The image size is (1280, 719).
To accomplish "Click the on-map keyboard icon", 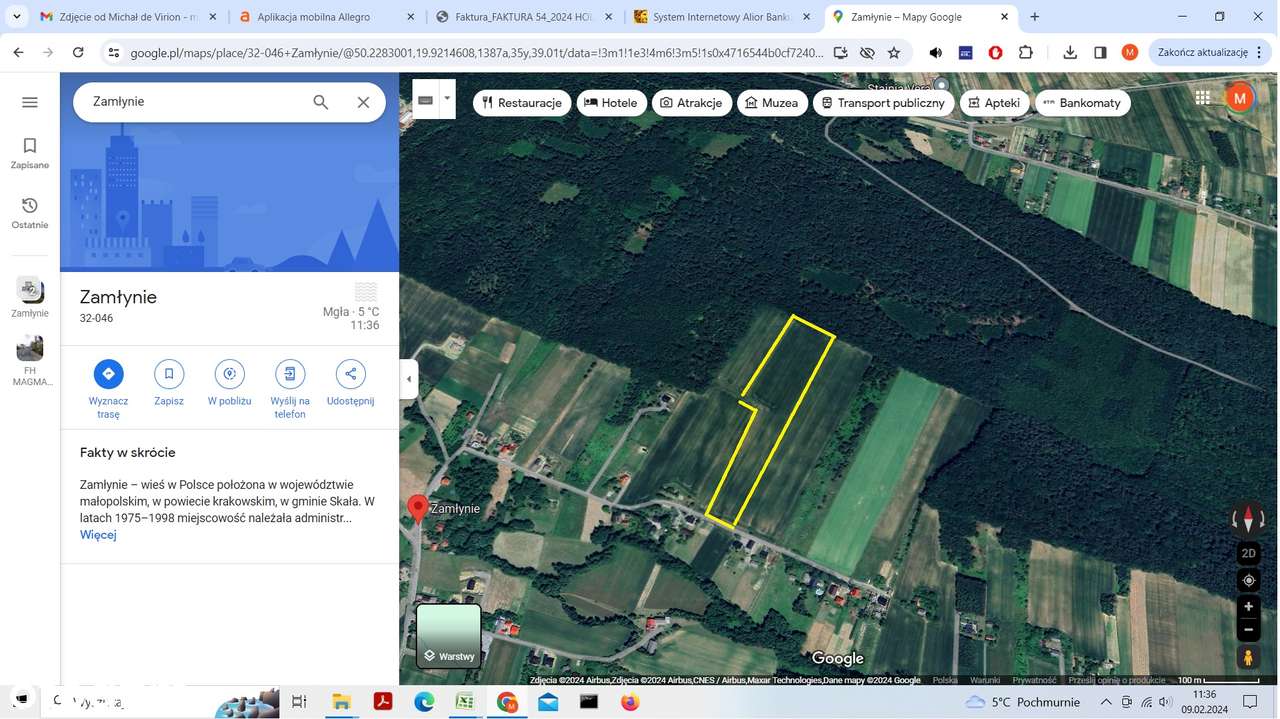I will click(425, 99).
